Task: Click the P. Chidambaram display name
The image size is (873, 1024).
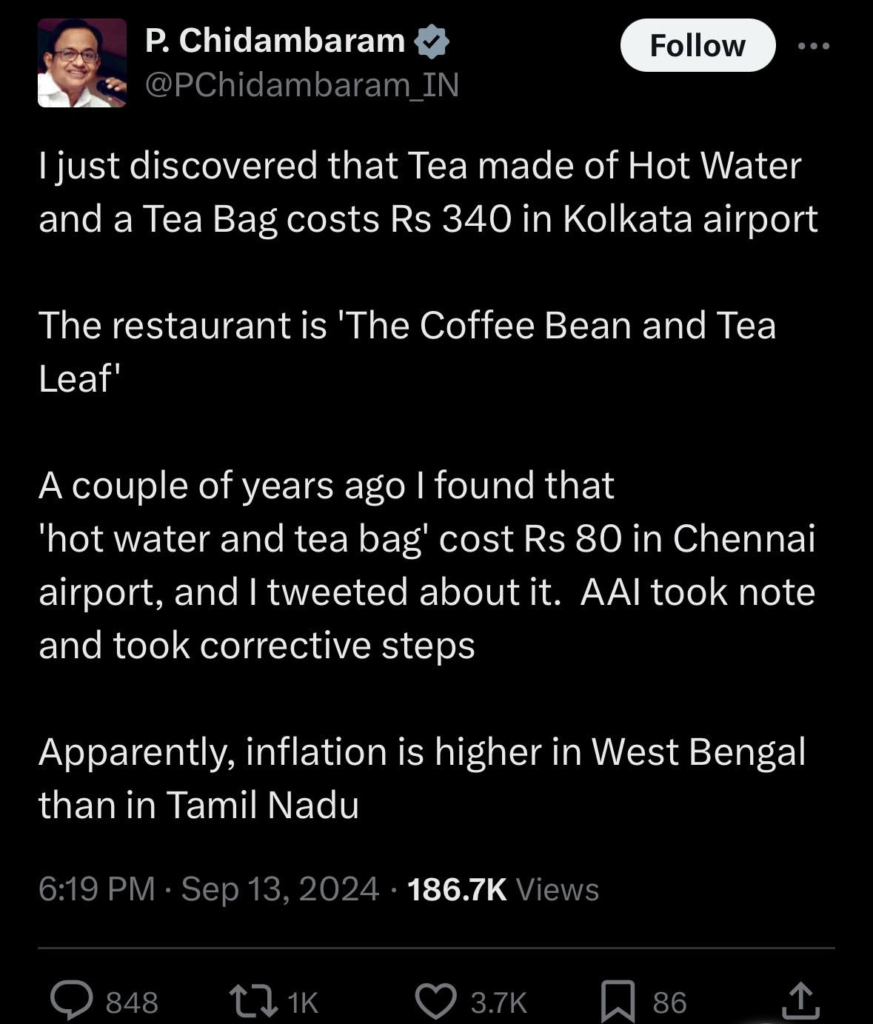Action: (x=275, y=41)
